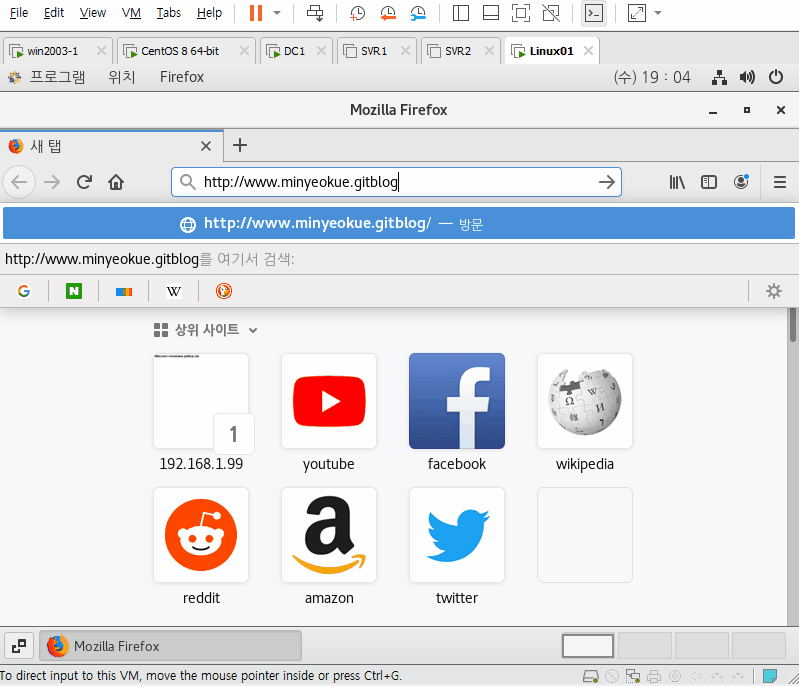
Task: Go back with the back arrow
Action: coord(19,182)
